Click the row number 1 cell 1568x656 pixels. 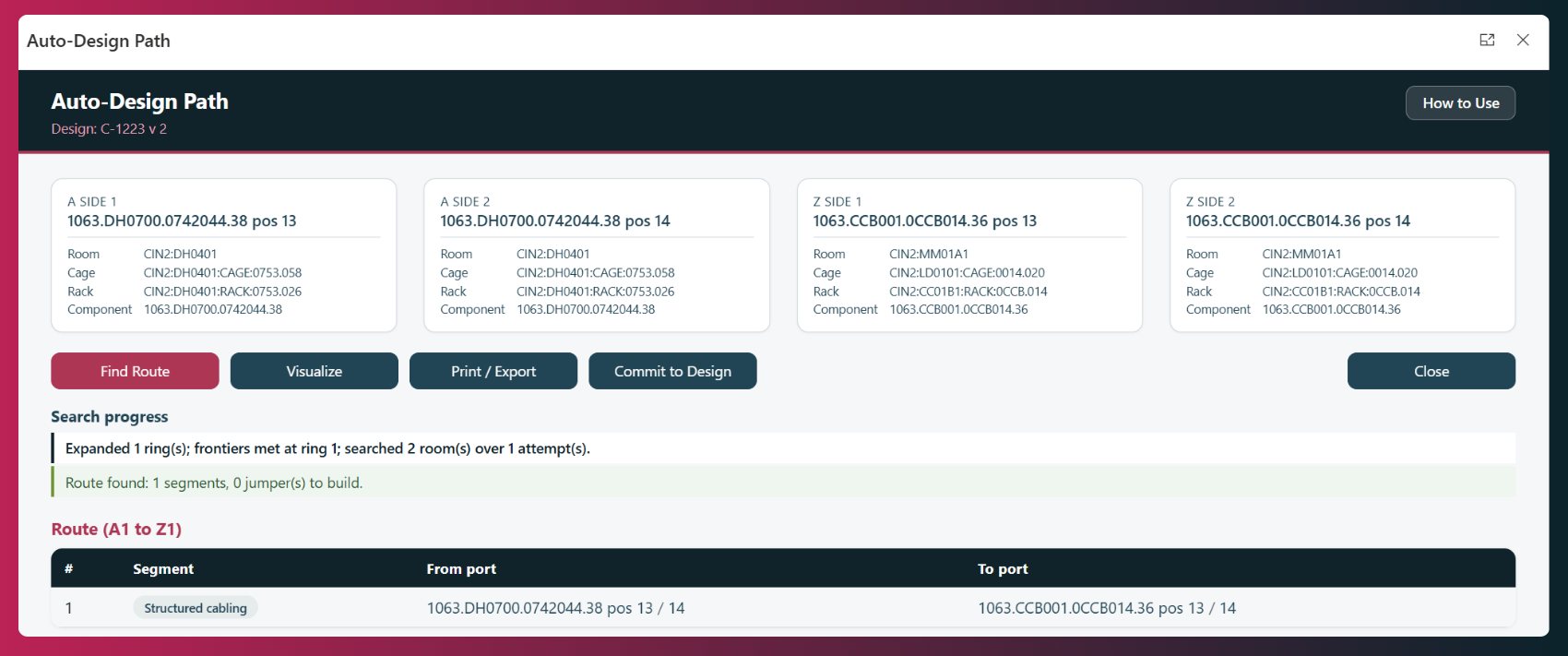coord(69,608)
